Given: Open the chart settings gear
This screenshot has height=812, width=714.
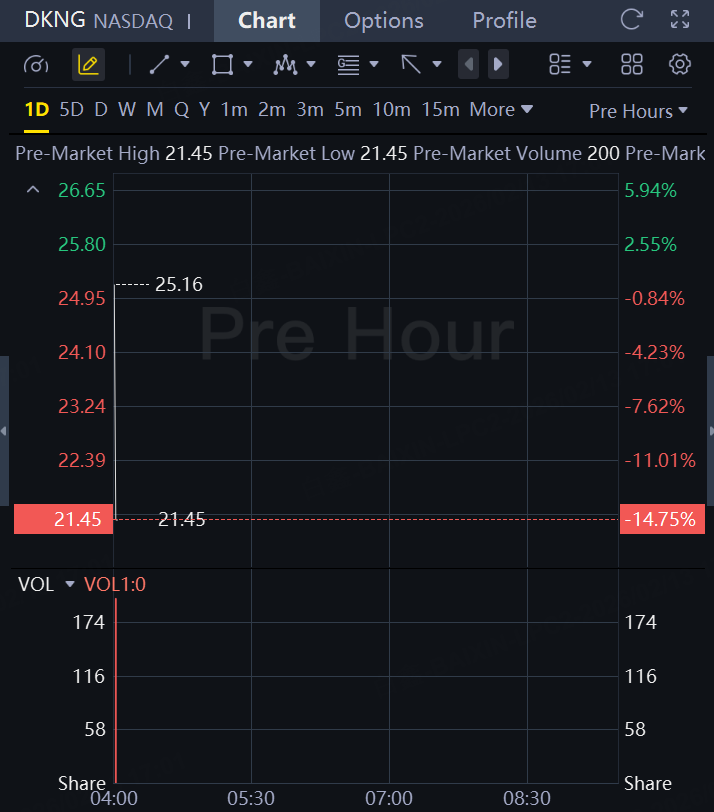Looking at the screenshot, I should point(680,65).
